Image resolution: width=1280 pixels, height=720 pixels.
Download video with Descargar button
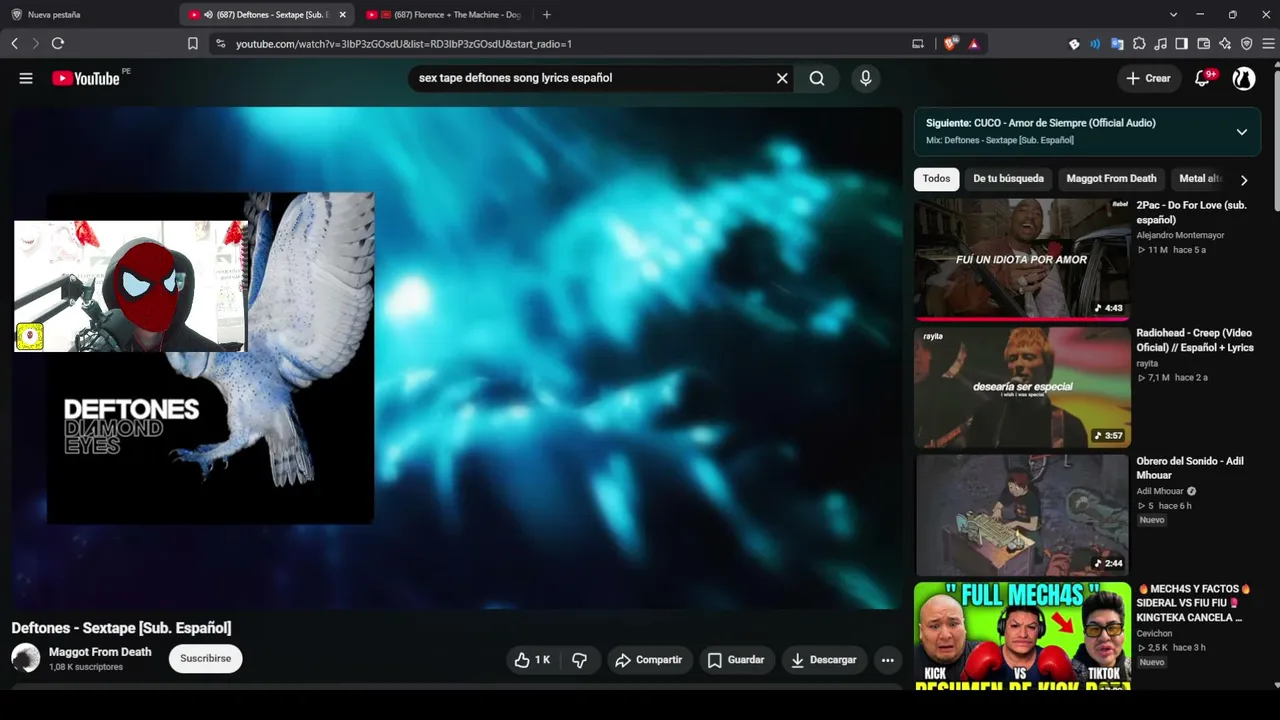coord(824,660)
